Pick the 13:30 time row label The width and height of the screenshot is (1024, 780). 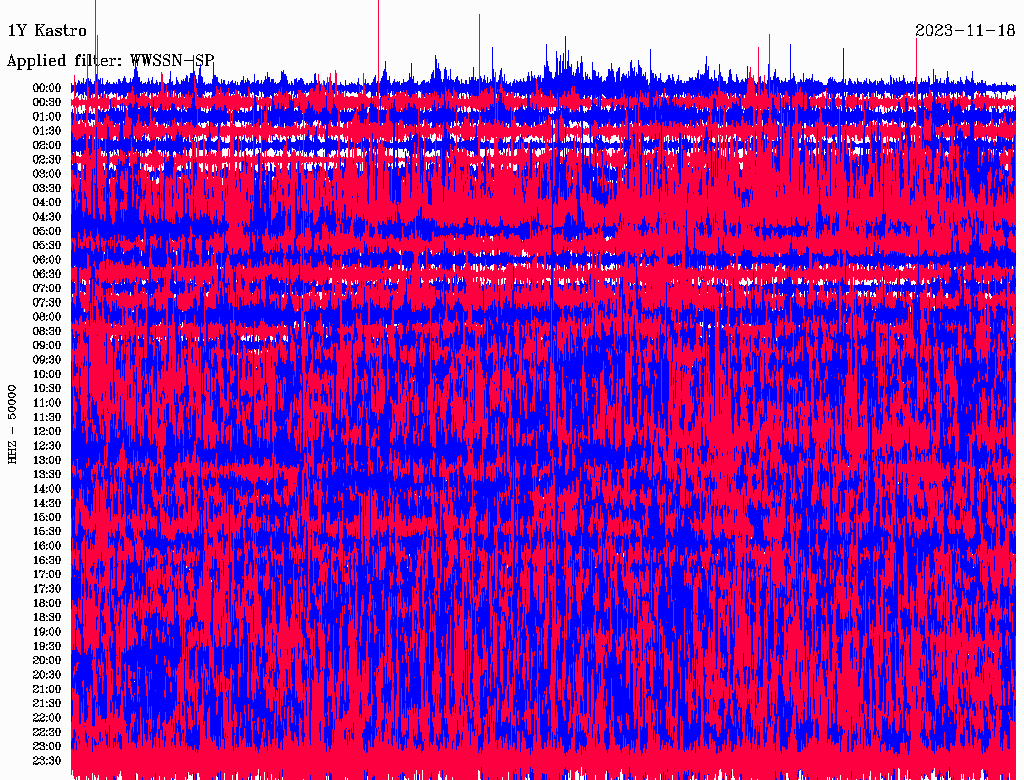click(x=47, y=475)
